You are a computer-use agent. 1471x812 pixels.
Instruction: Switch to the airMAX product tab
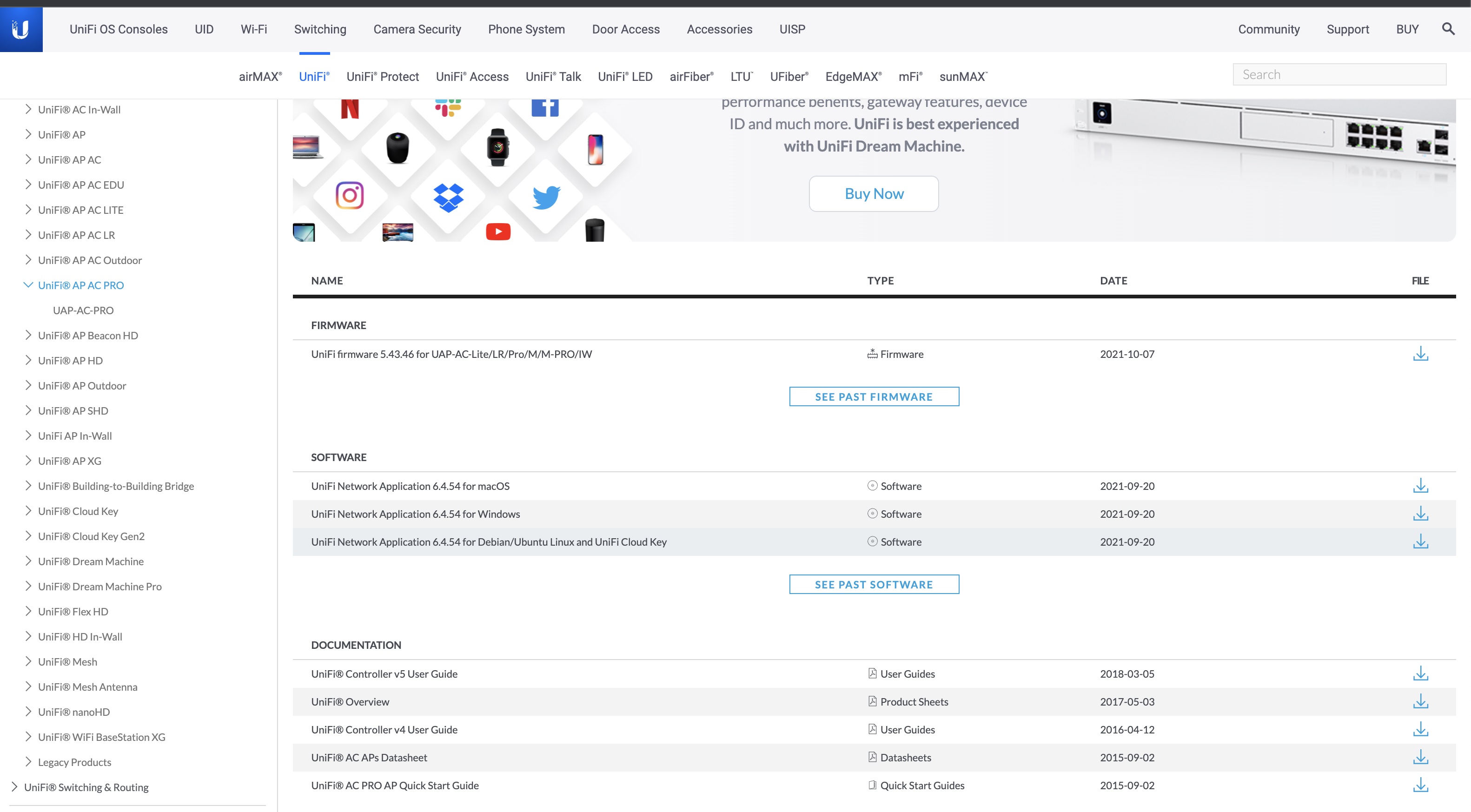(260, 77)
